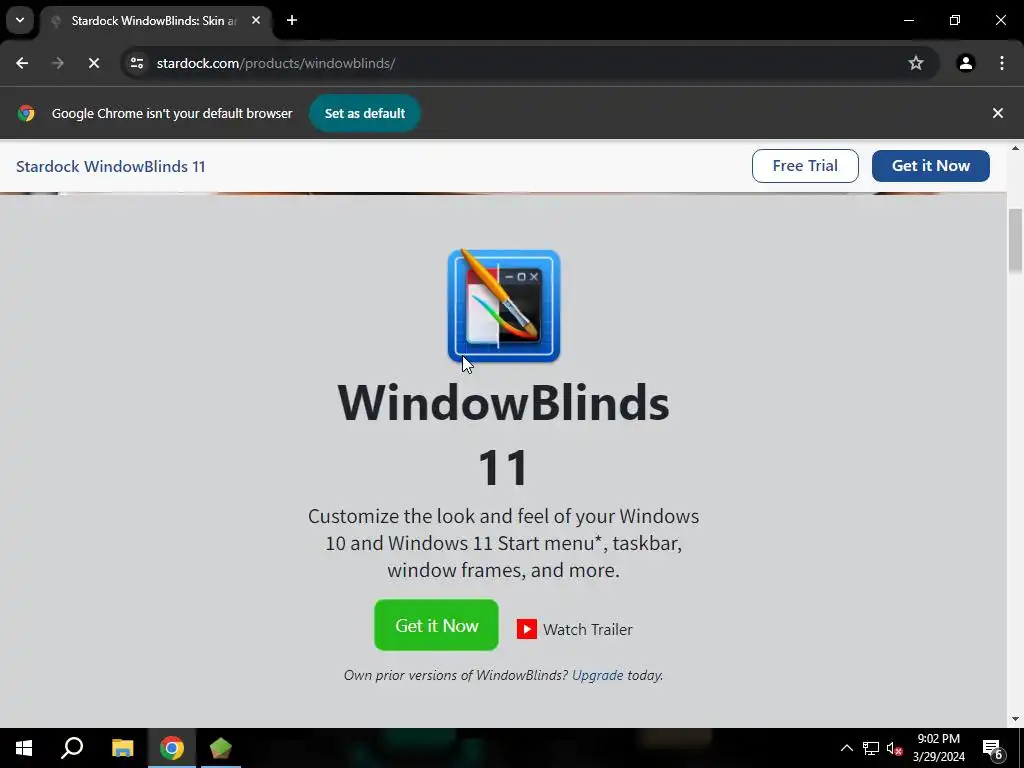
Task: Open a new tab with the plus icon
Action: click(292, 20)
